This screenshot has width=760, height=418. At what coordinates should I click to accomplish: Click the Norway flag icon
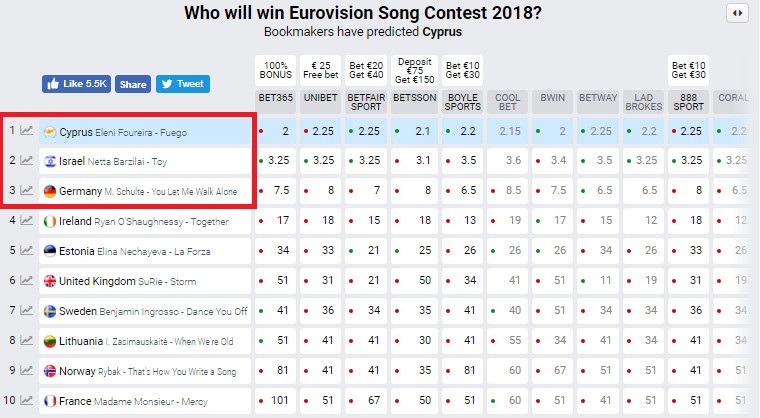[50, 371]
